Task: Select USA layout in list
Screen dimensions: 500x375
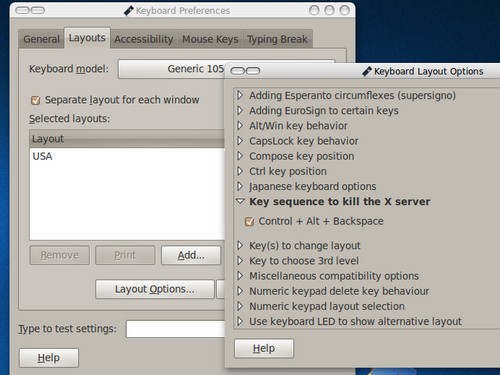Action: [x=127, y=156]
